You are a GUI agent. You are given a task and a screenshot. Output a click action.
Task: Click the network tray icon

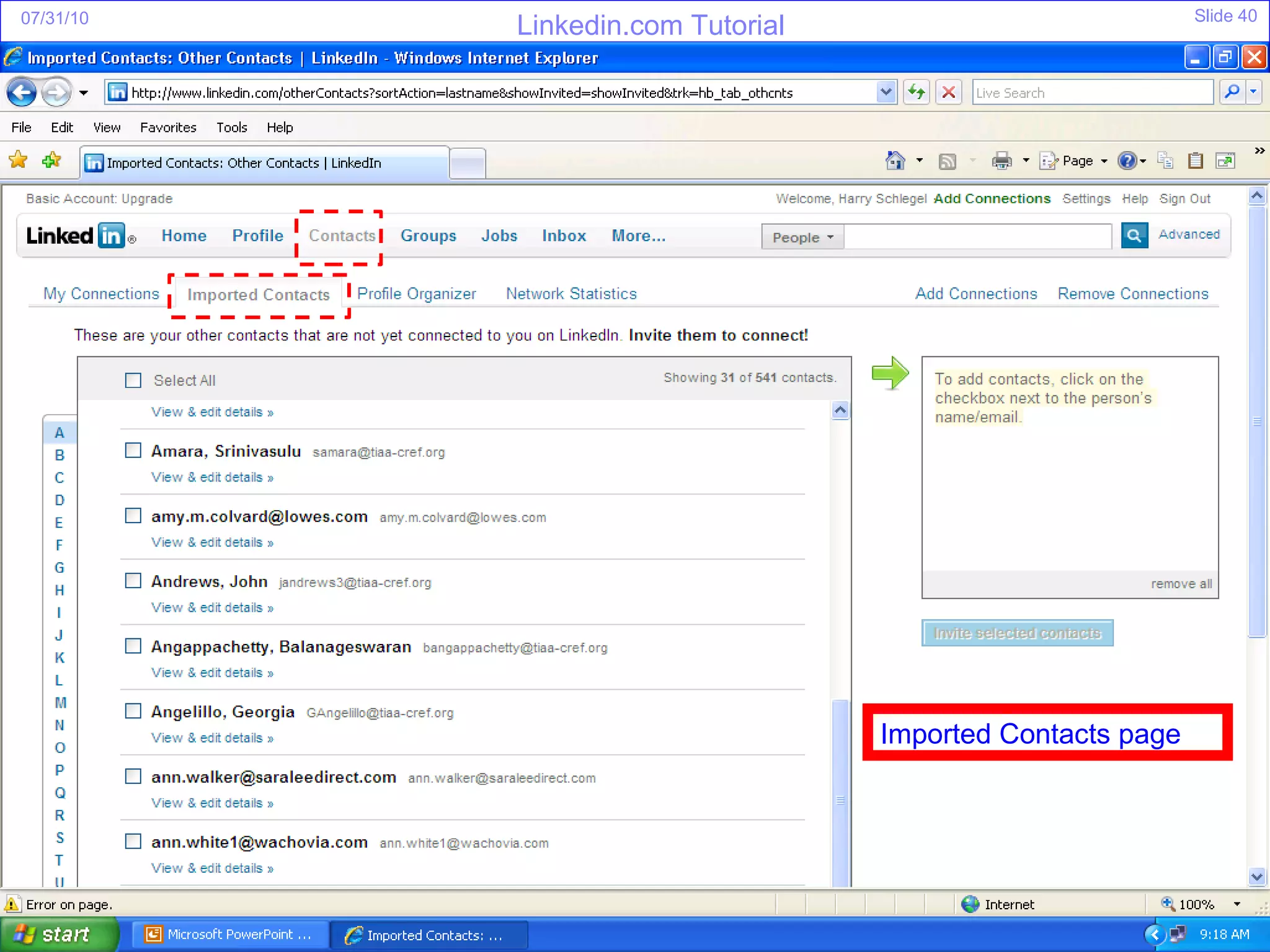(x=1176, y=934)
